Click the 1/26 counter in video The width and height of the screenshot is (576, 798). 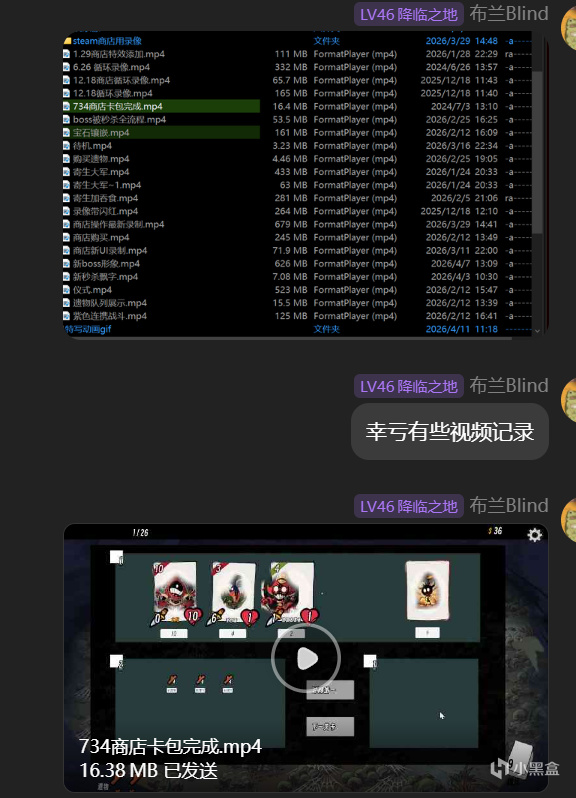click(x=140, y=532)
